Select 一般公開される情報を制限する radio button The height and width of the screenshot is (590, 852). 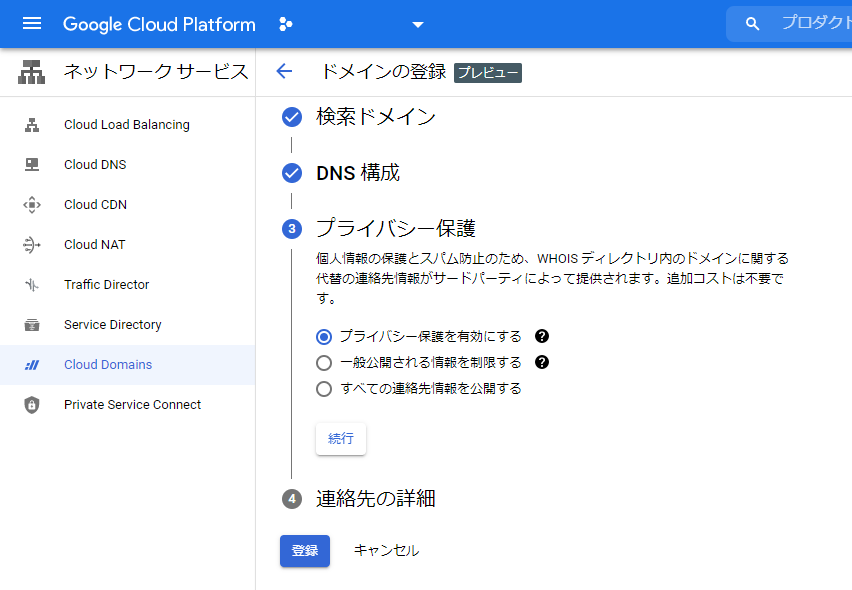click(324, 363)
